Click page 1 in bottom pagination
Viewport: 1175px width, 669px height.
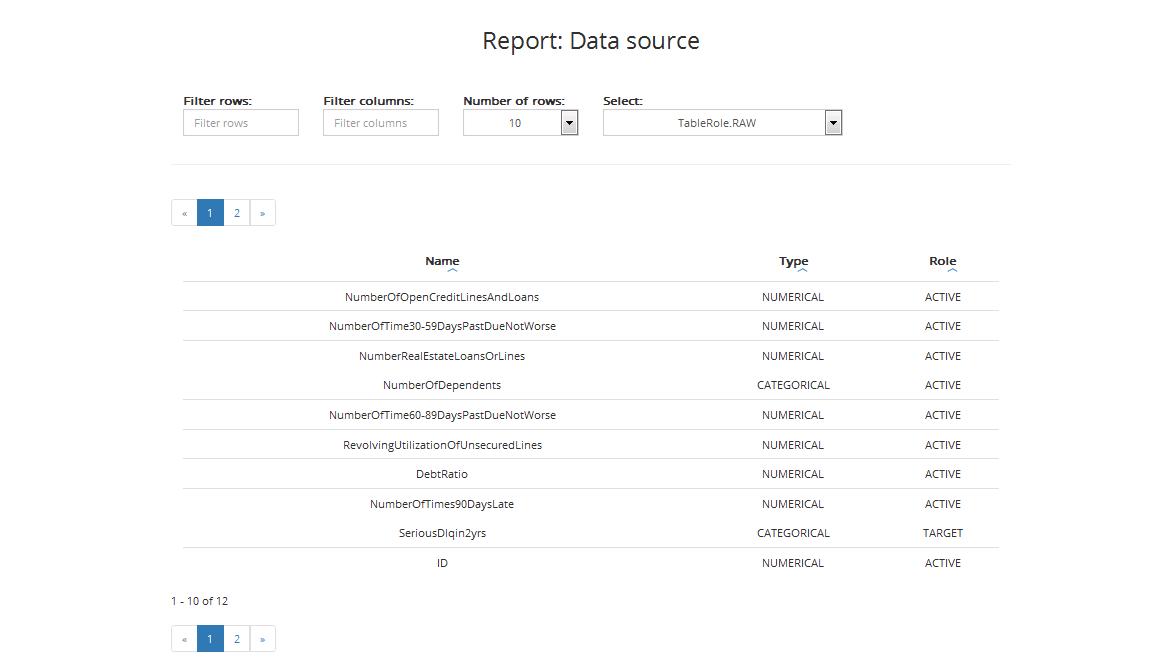(210, 639)
